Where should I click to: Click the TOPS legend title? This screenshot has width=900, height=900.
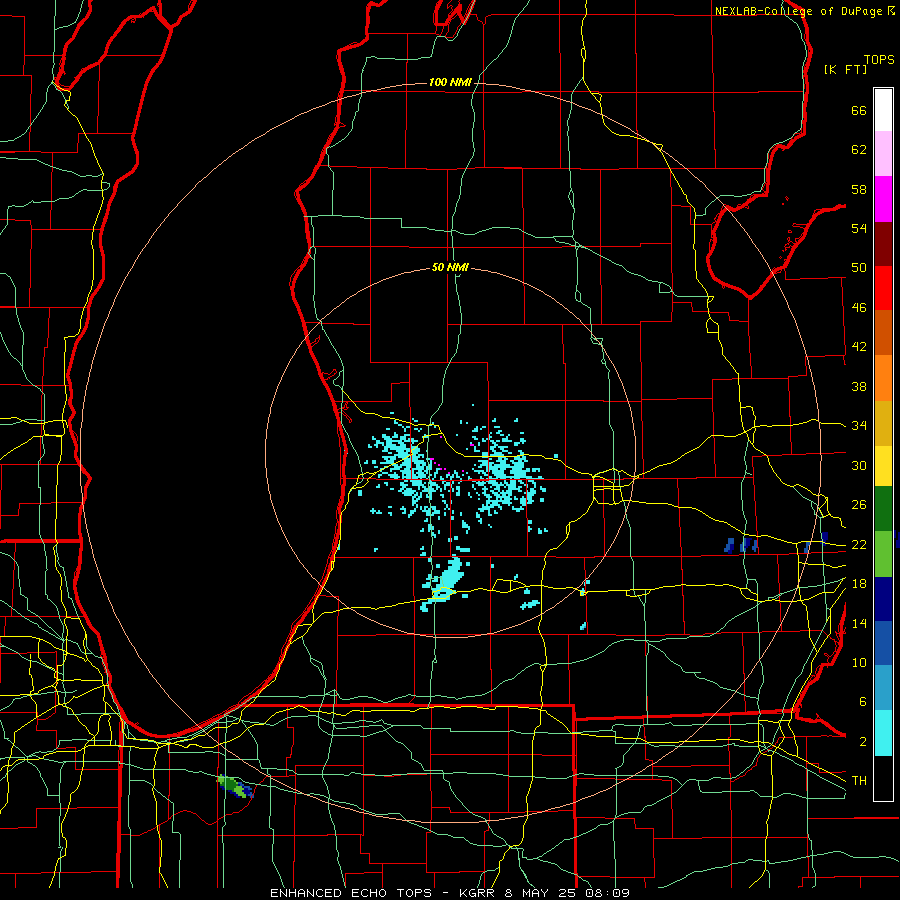point(879,59)
